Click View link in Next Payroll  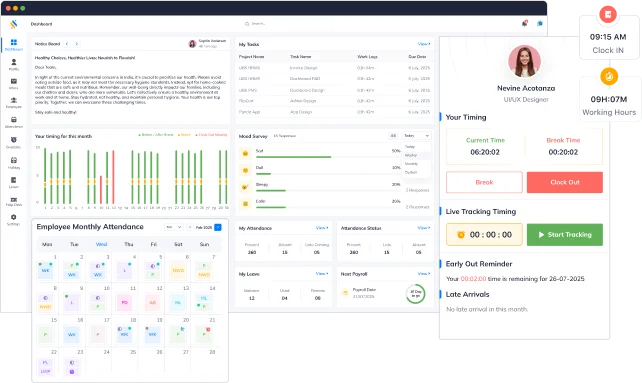pos(424,274)
